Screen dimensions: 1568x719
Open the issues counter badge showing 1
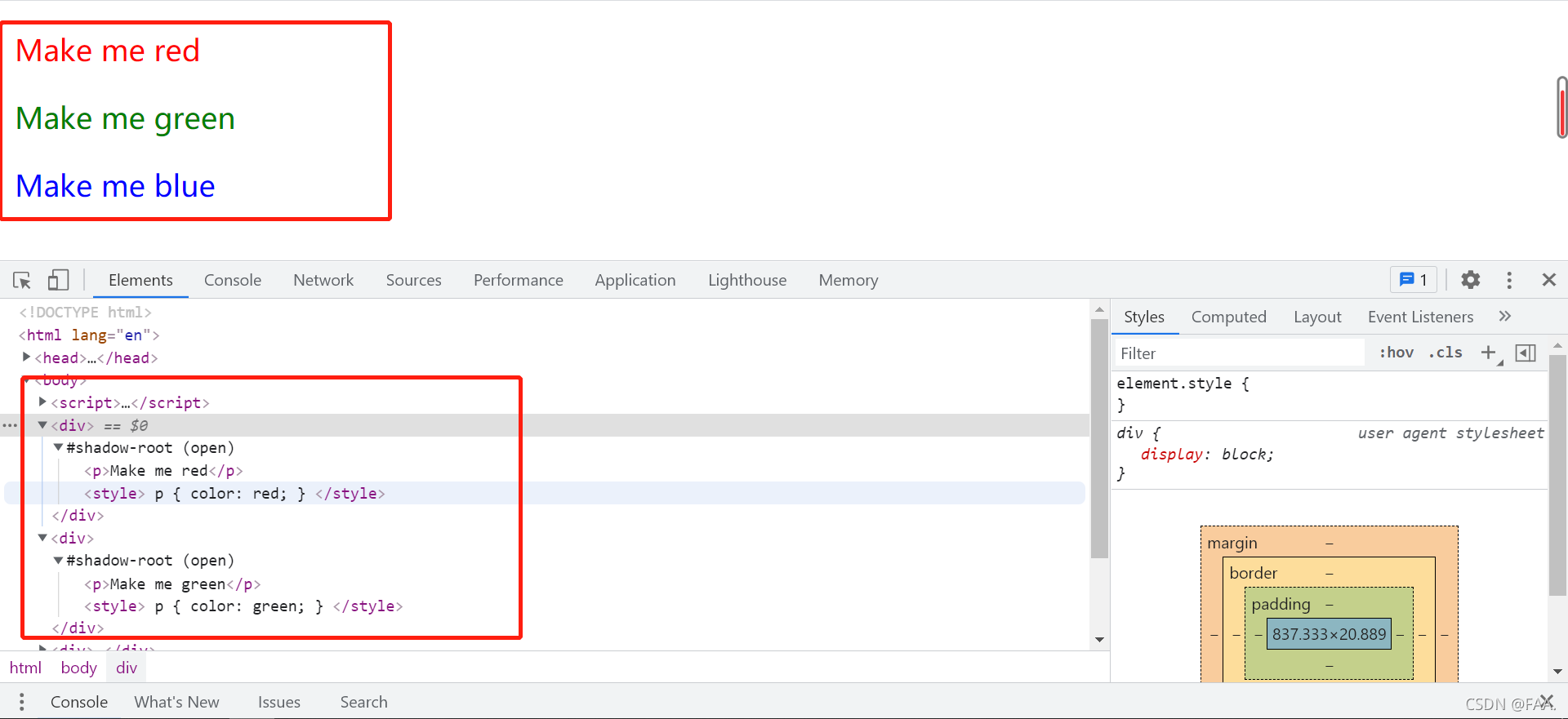coord(1413,280)
